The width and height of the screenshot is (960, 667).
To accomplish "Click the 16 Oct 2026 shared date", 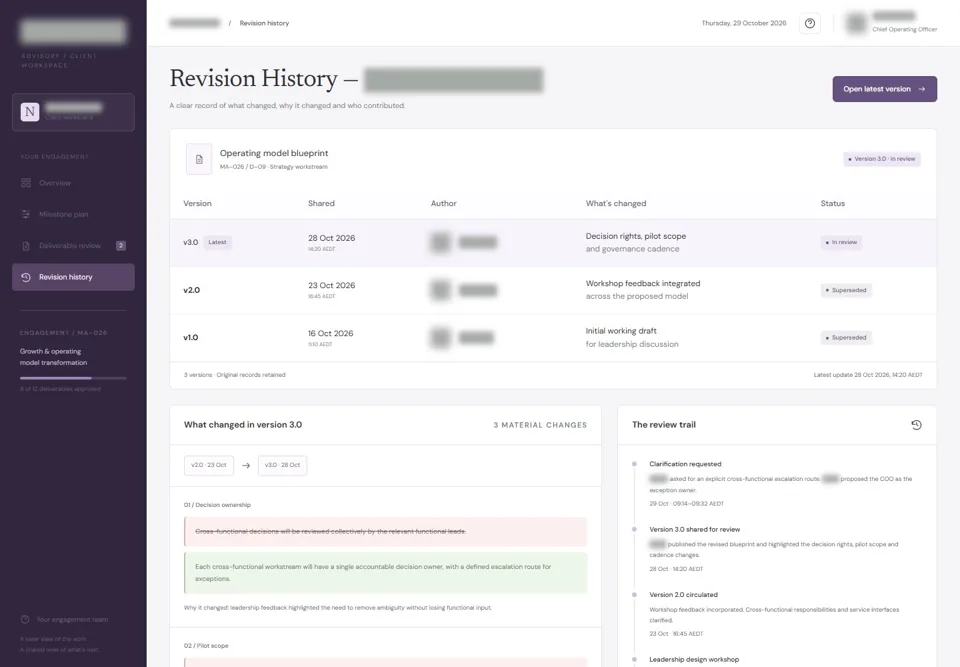I will tap(331, 333).
